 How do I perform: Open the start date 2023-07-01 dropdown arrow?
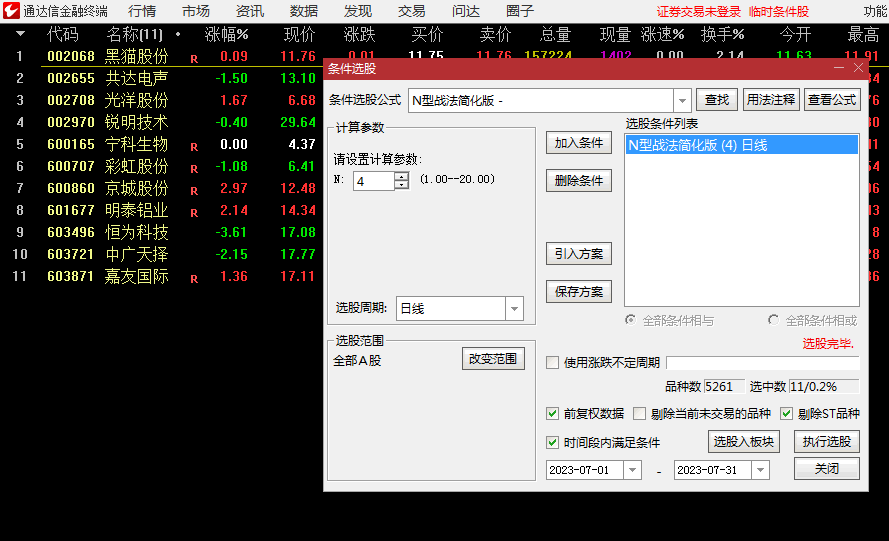pos(632,470)
